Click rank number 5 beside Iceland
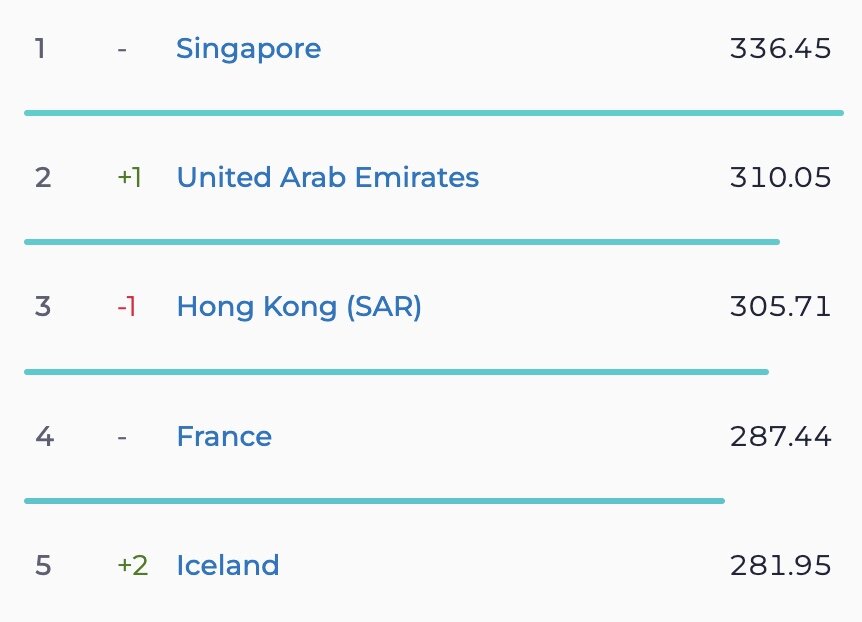 pyautogui.click(x=42, y=565)
